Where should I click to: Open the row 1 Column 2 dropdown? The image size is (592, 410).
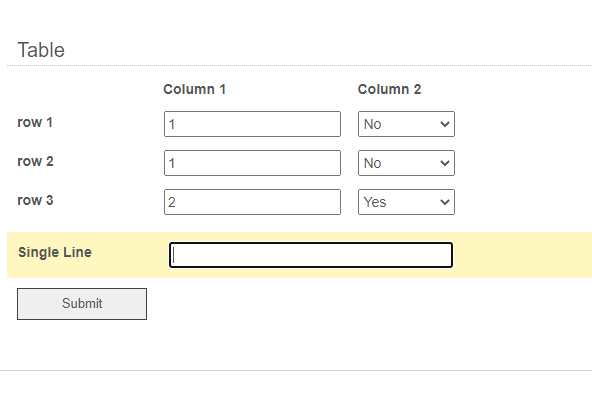[x=406, y=124]
